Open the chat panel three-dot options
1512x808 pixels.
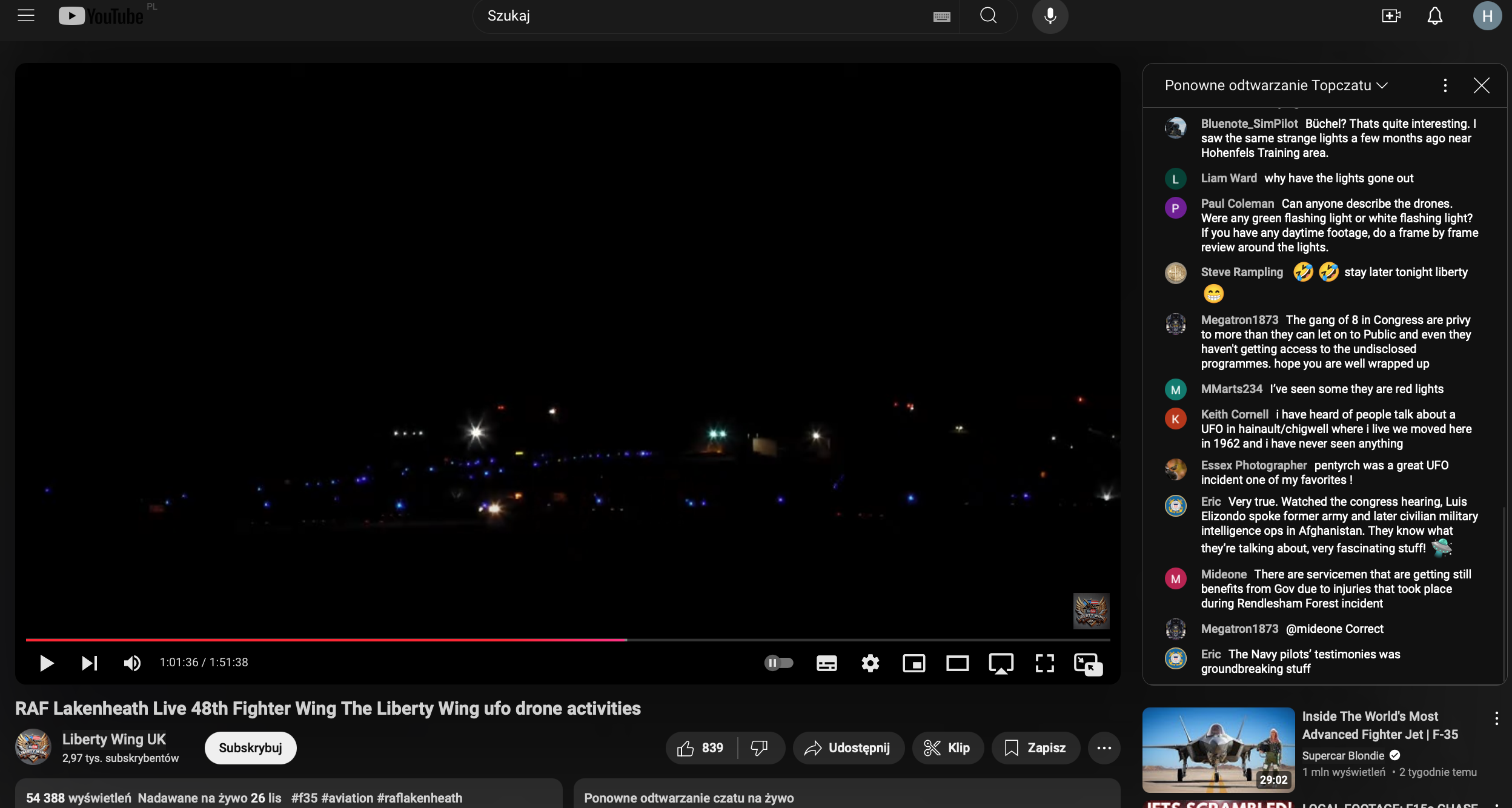[x=1445, y=85]
